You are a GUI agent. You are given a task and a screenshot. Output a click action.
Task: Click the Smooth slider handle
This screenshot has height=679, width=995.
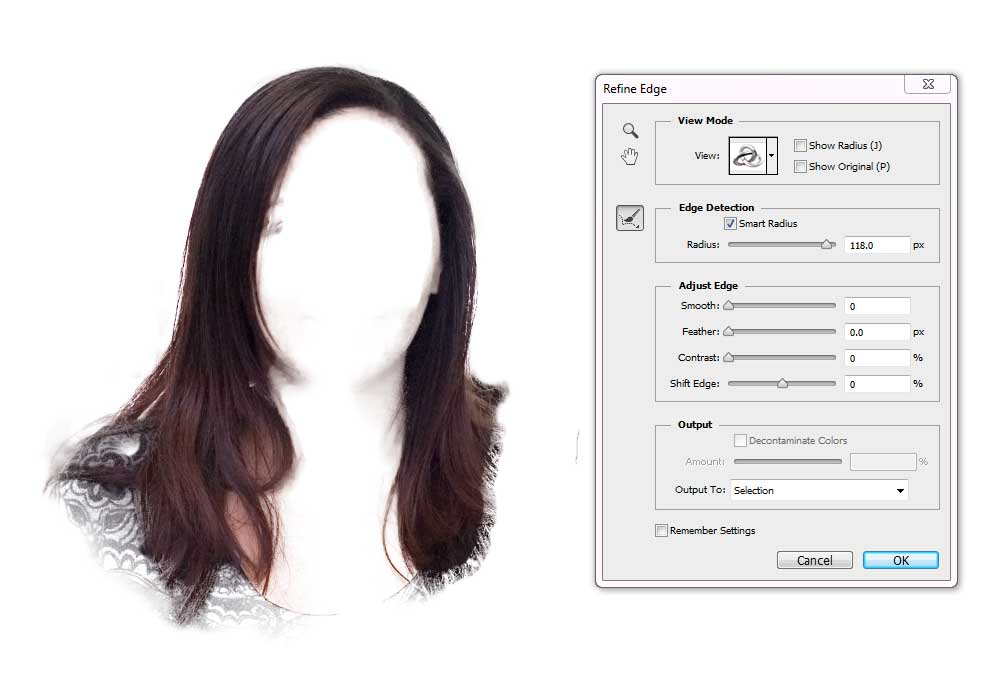(x=729, y=306)
